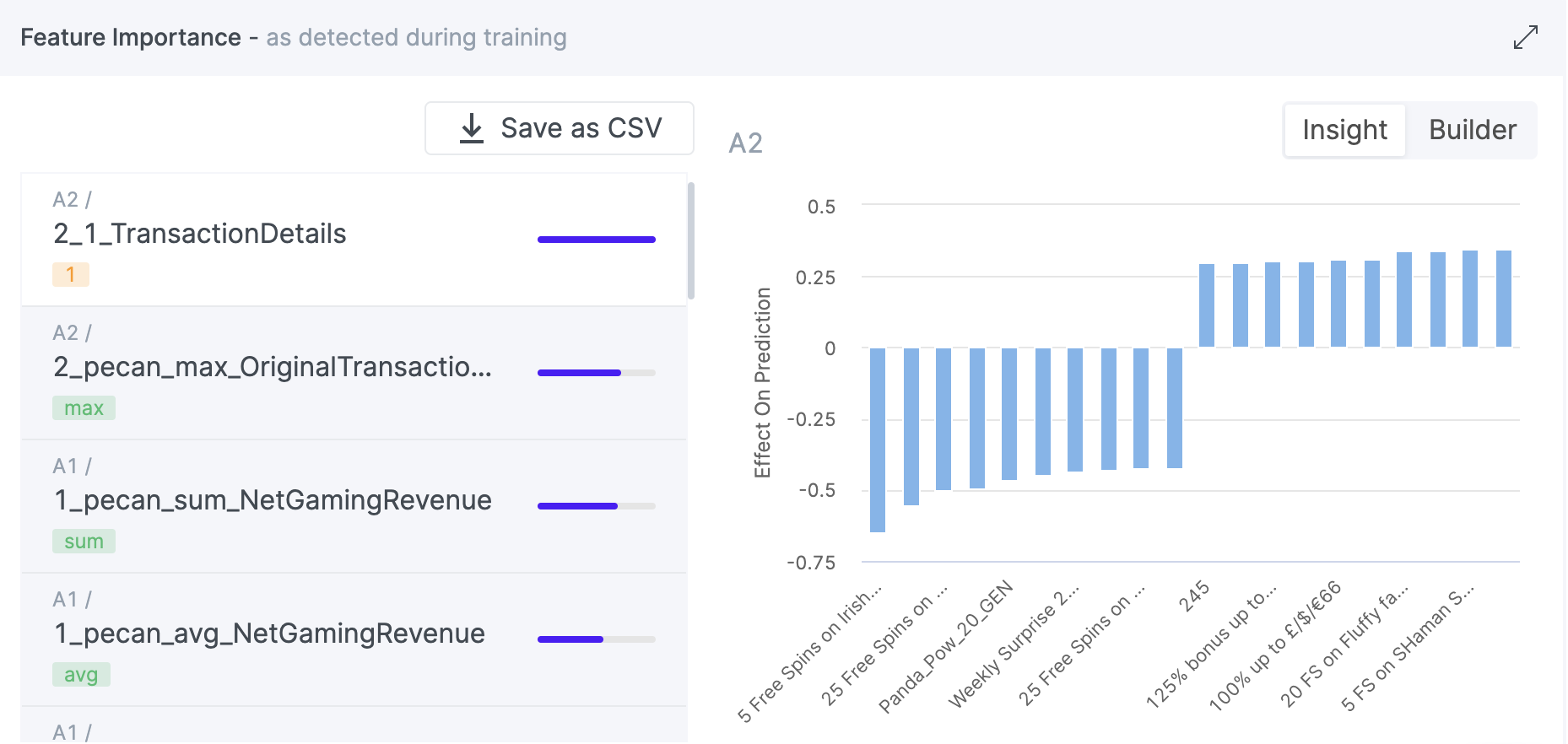Select the 1_pecan_sum_NetGamingRevenue feature row
This screenshot has height=744, width=1568.
pyautogui.click(x=354, y=506)
